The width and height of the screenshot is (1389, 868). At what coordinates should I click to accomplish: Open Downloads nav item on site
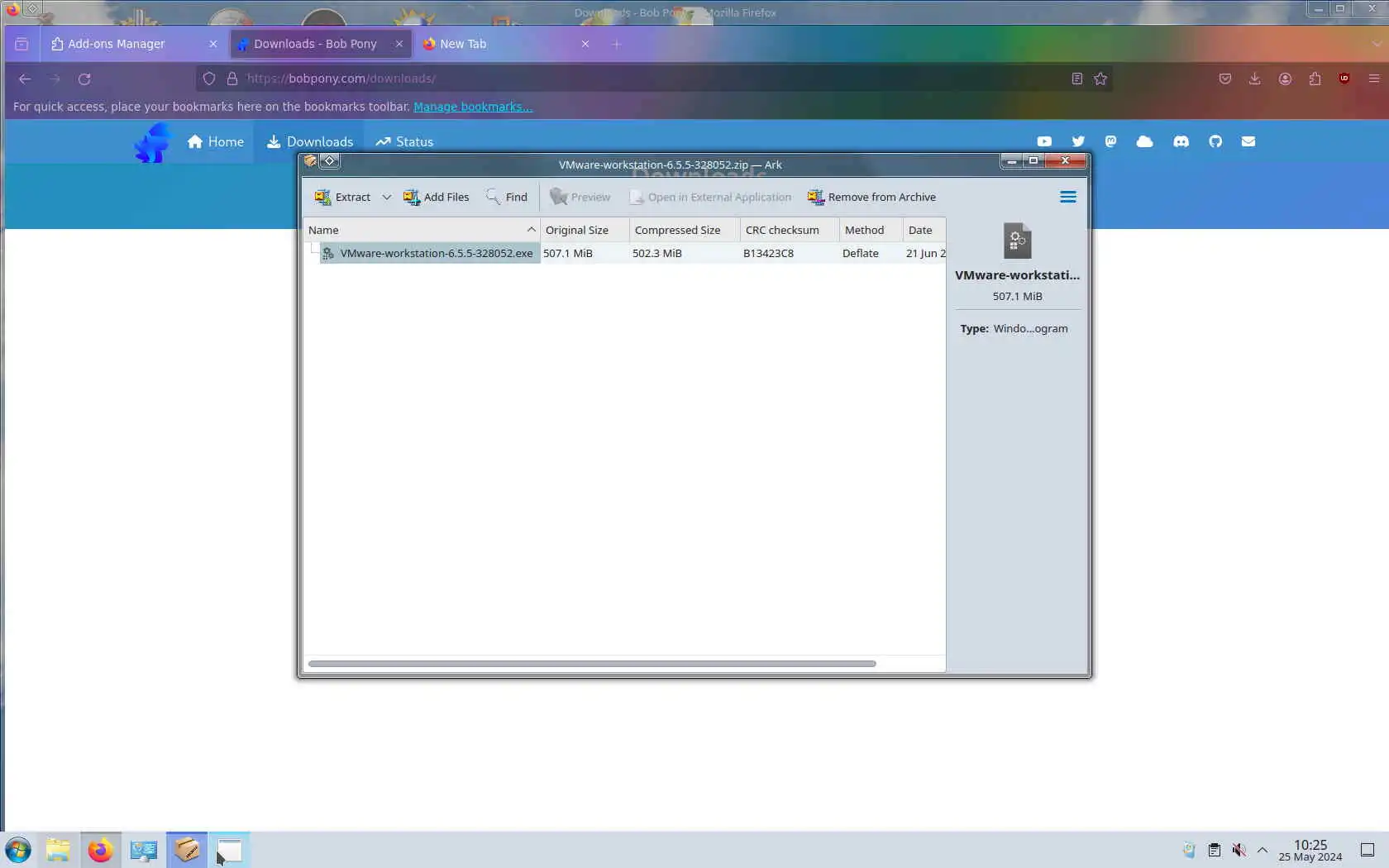[x=310, y=141]
